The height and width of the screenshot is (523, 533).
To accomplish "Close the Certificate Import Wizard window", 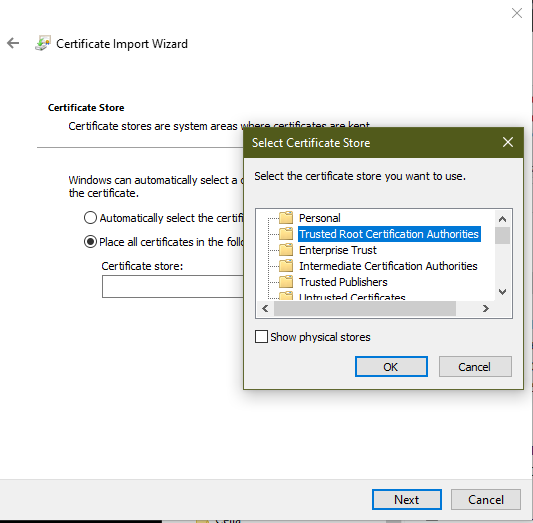I will coord(517,13).
